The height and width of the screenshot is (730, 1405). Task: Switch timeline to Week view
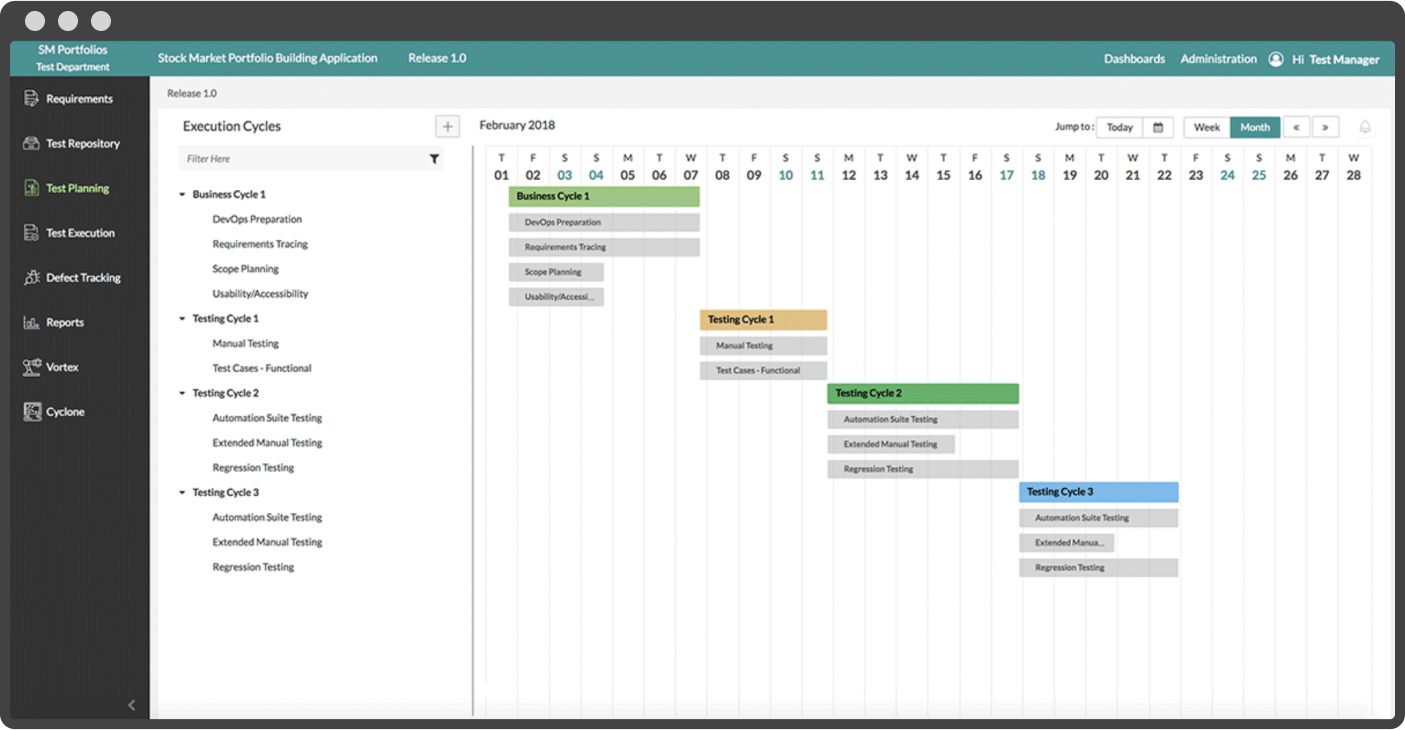click(x=1207, y=127)
